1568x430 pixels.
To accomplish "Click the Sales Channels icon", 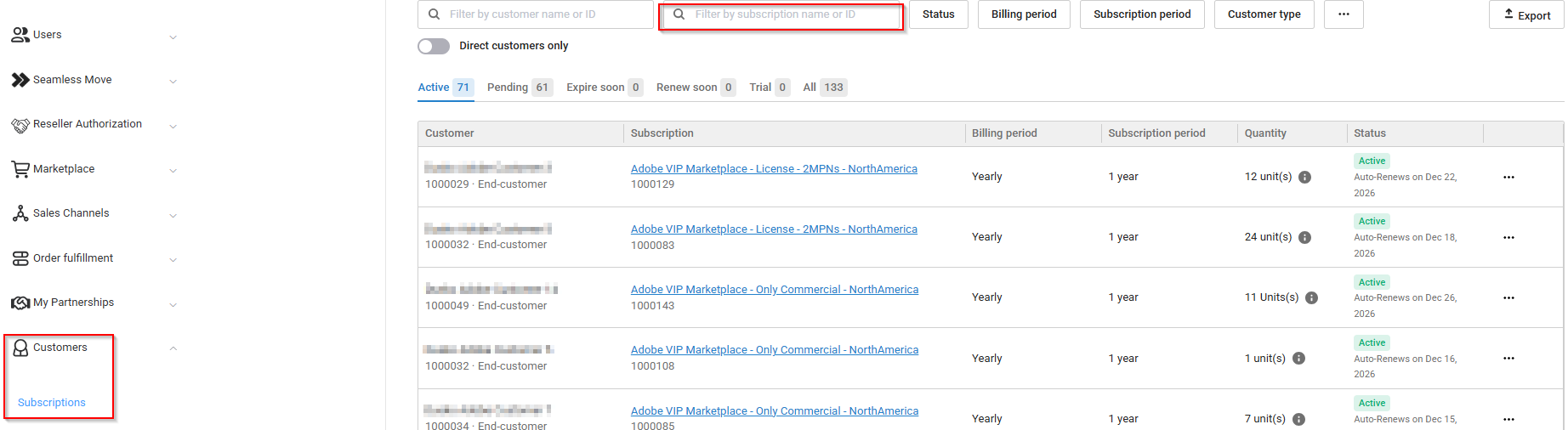I will 20,213.
